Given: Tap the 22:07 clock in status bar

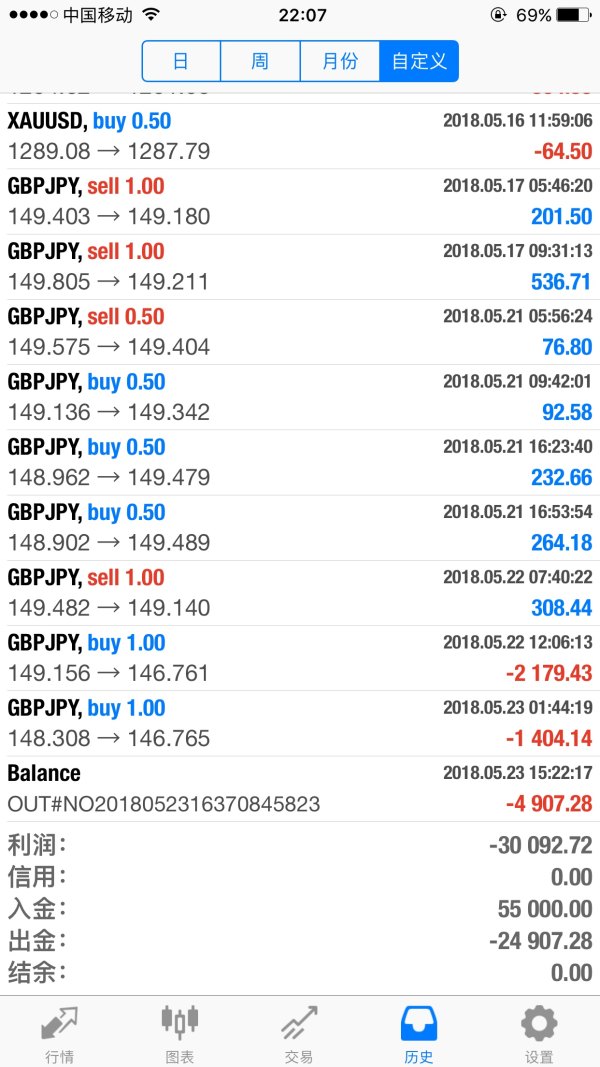Looking at the screenshot, I should (x=301, y=16).
